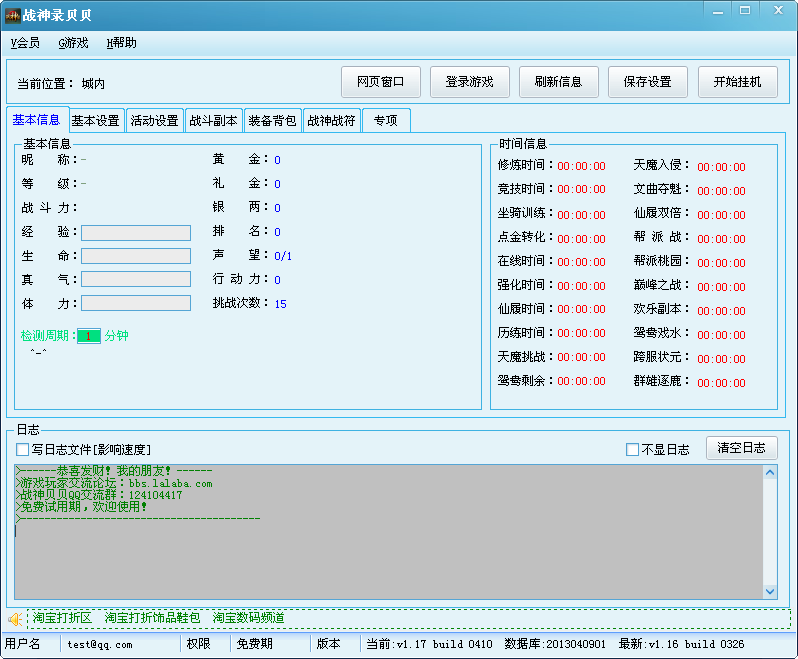798x659 pixels.
Task: Click 免费期 in status bar
Action: coord(254,644)
